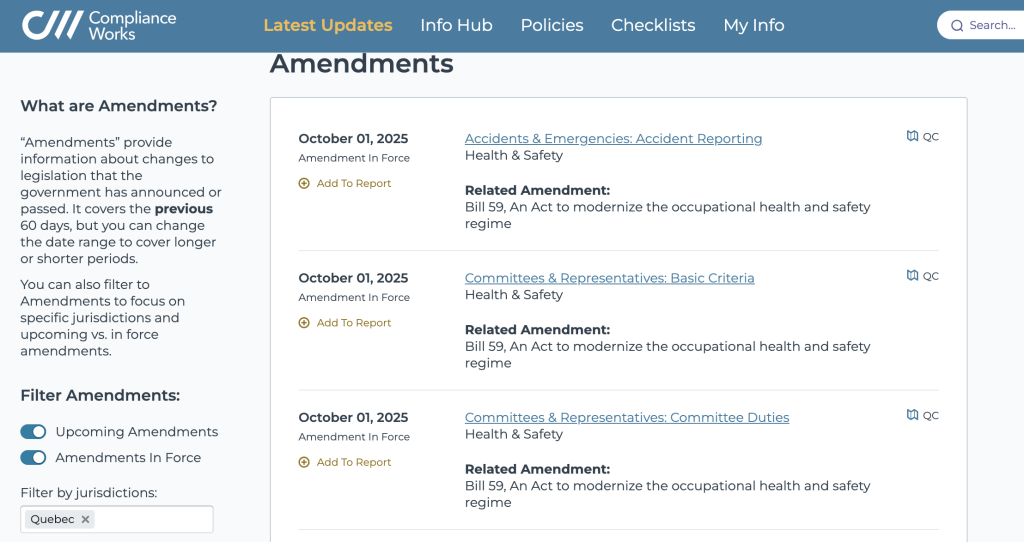Click plus icon for Basic Criteria Add To Report

[x=304, y=323]
